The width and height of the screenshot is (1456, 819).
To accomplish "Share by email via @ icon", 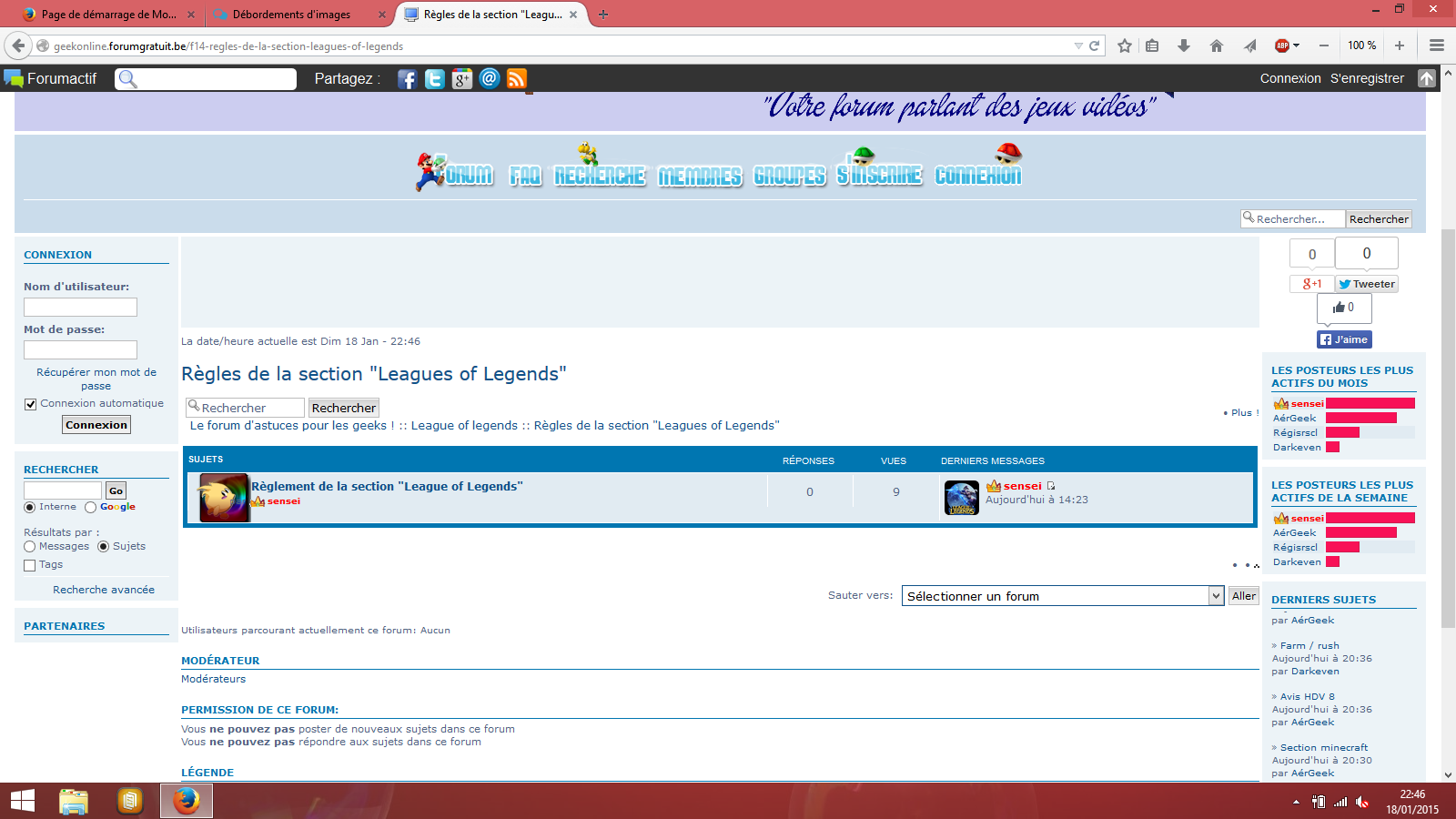I will click(x=490, y=79).
